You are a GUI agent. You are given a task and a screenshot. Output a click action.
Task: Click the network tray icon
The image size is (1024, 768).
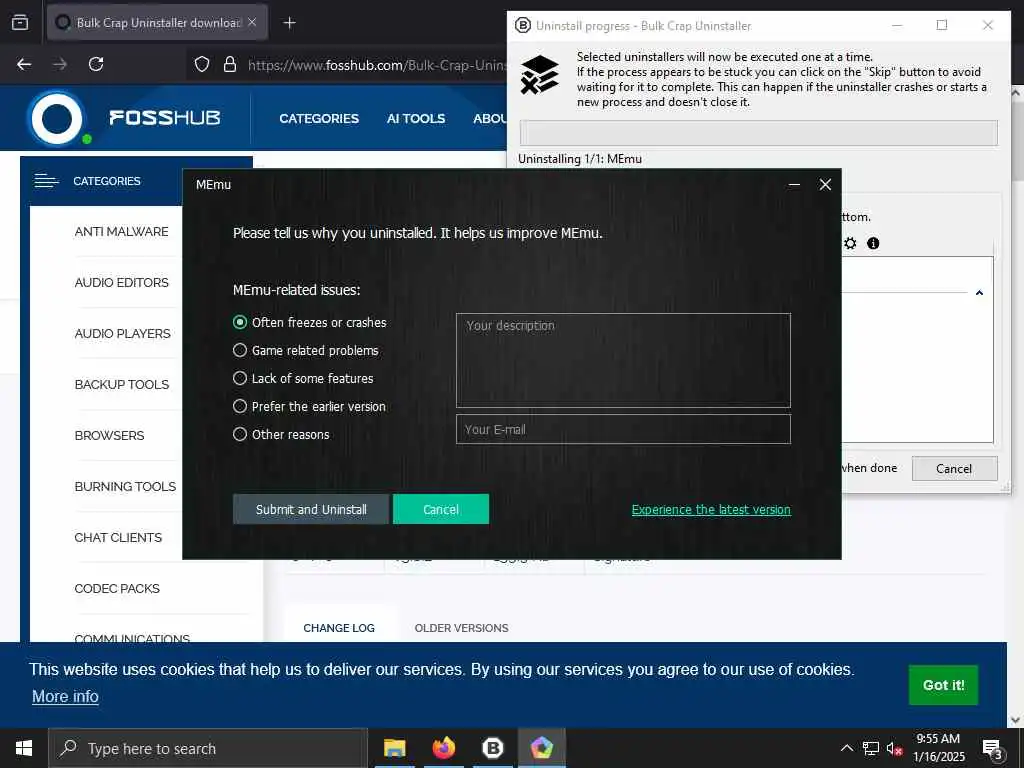tap(871, 748)
